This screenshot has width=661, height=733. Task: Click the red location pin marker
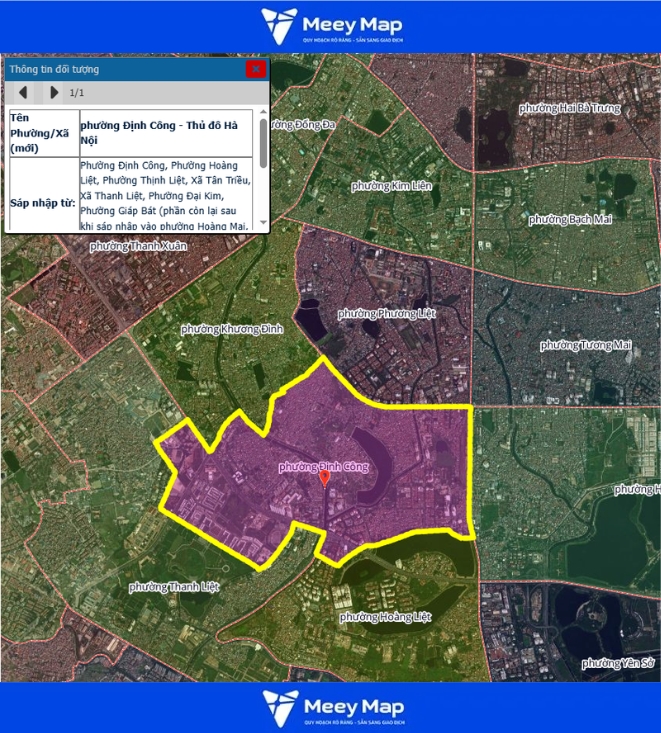click(324, 478)
